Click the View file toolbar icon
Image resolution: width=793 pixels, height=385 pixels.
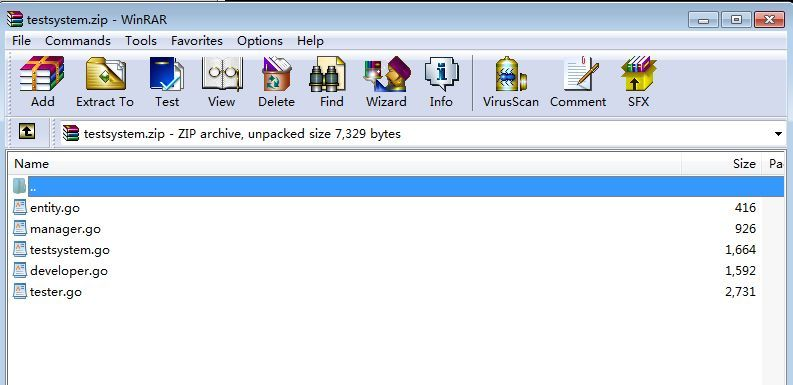[222, 74]
